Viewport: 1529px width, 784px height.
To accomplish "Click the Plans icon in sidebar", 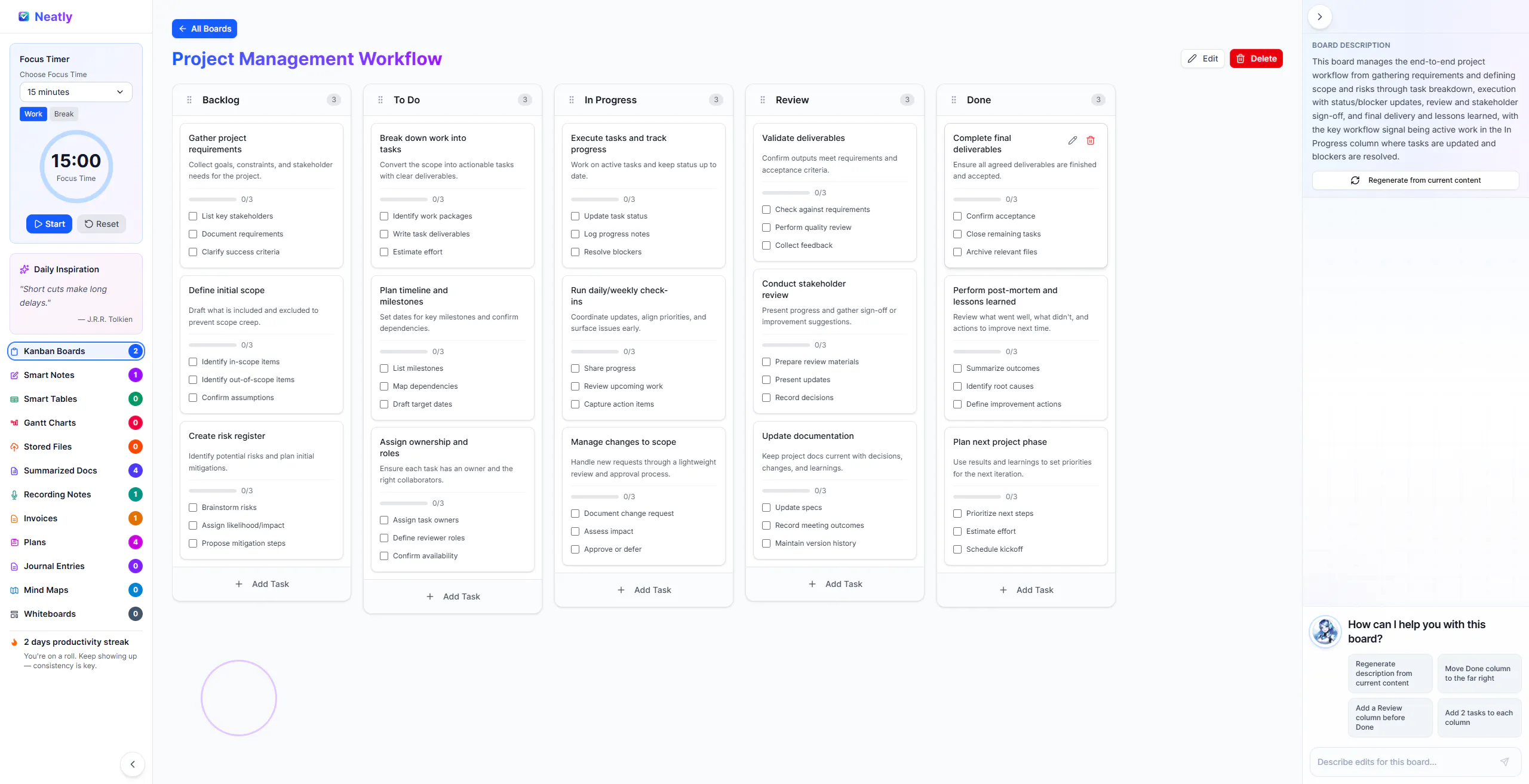I will point(14,542).
